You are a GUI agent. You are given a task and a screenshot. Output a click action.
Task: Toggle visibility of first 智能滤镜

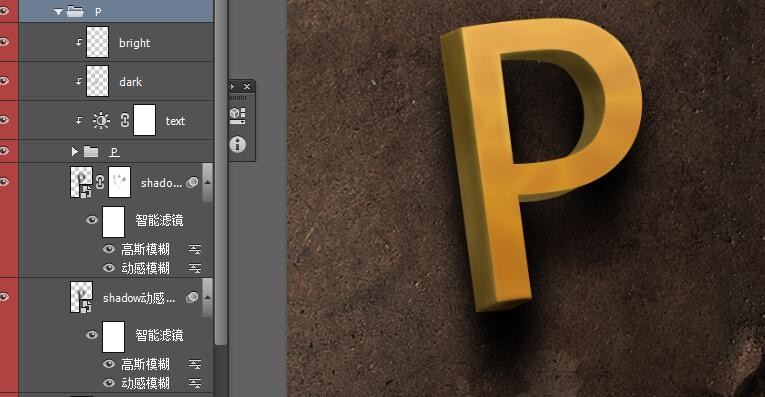(x=92, y=220)
